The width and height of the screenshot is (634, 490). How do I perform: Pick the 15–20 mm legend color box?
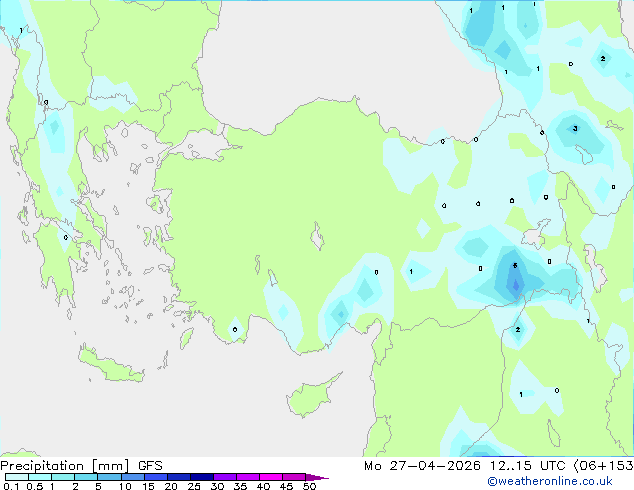point(155,477)
